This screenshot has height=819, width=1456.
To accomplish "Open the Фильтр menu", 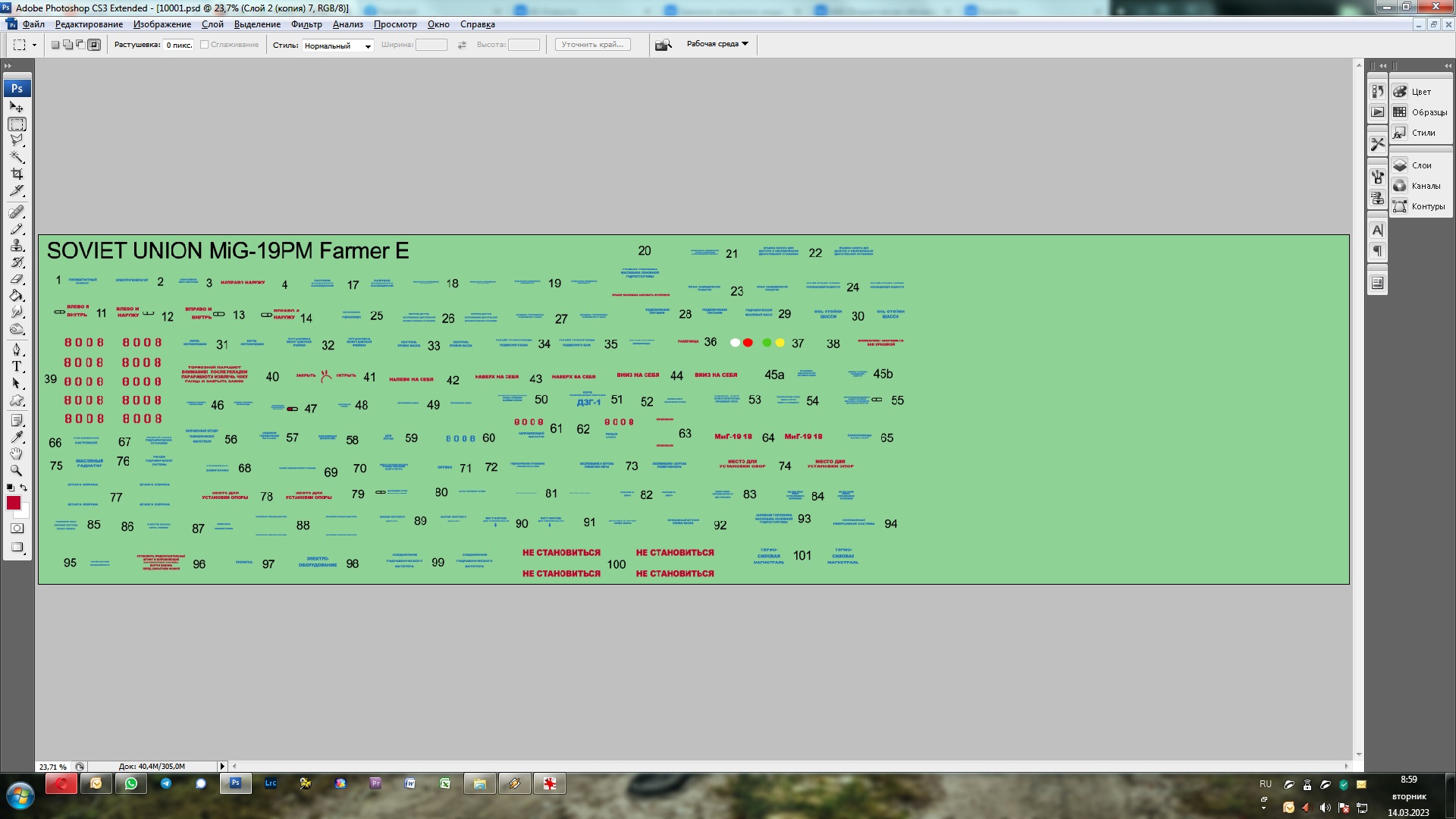I will (x=306, y=24).
